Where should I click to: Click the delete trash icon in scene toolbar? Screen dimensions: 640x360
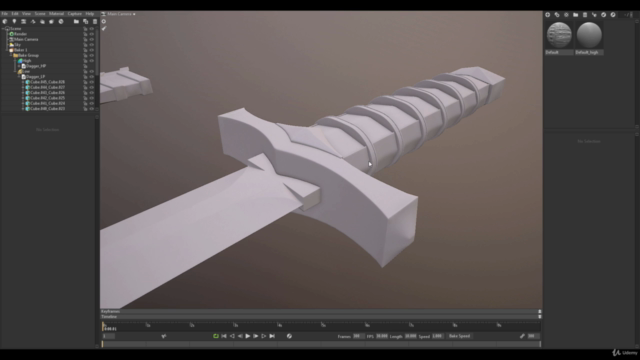pyautogui.click(x=95, y=22)
